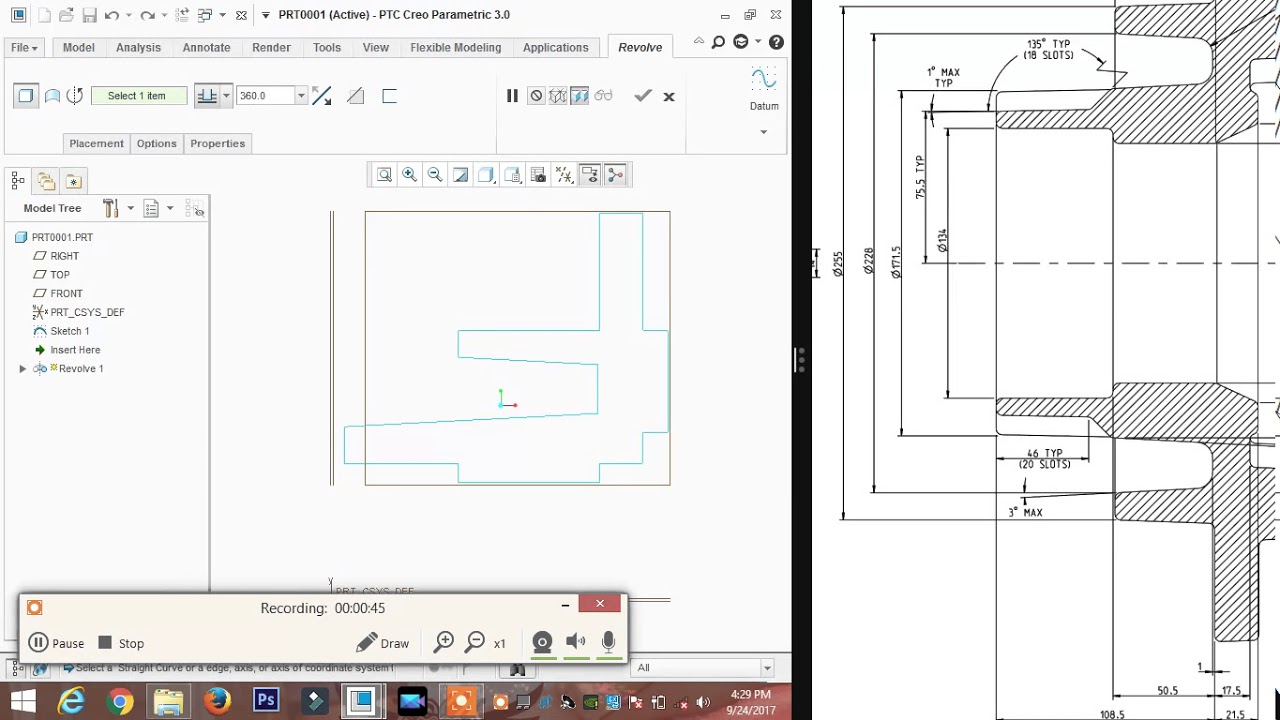Click the Repaint icon
The height and width of the screenshot is (720, 1280).
[x=460, y=175]
